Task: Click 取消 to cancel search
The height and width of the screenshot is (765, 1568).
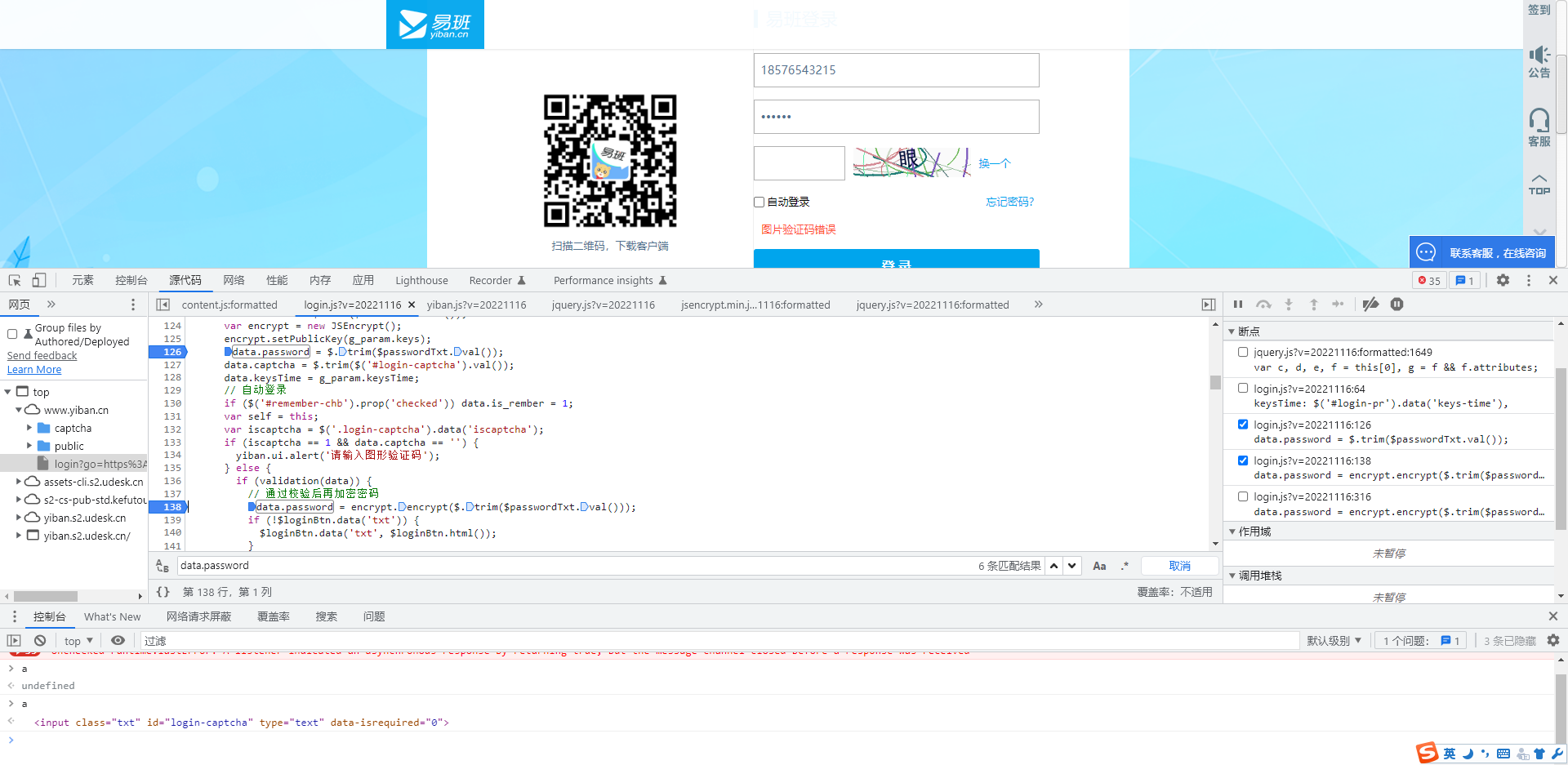Action: point(1179,566)
